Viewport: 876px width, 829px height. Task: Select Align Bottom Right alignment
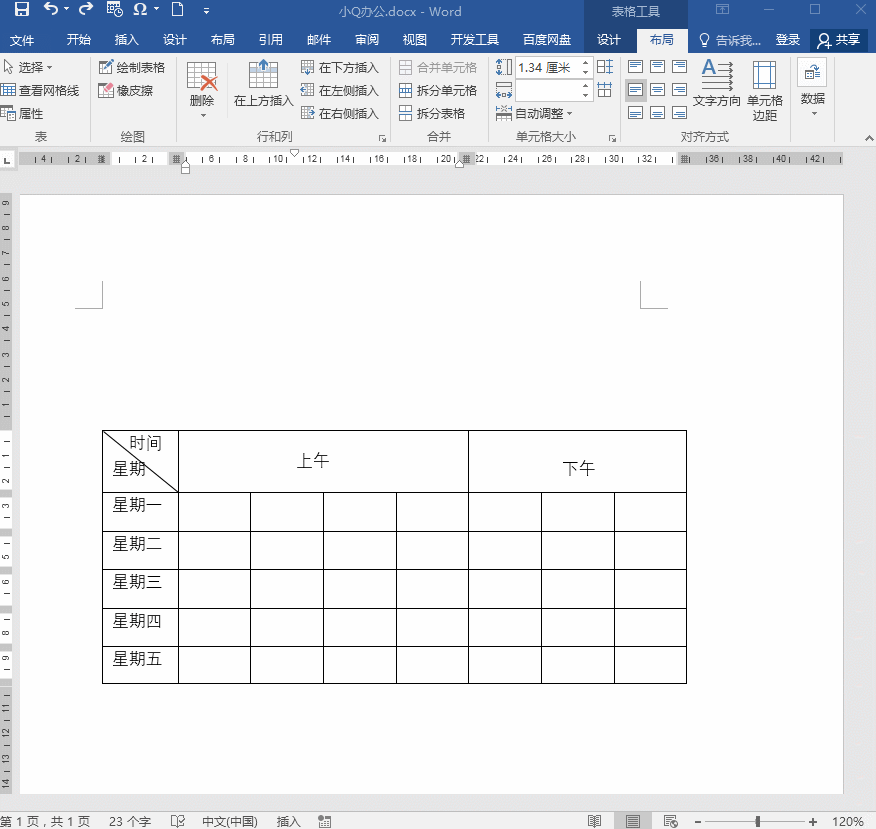point(679,113)
